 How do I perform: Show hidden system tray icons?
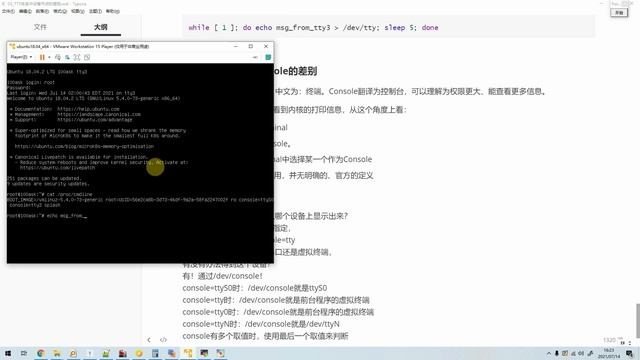(x=549, y=353)
